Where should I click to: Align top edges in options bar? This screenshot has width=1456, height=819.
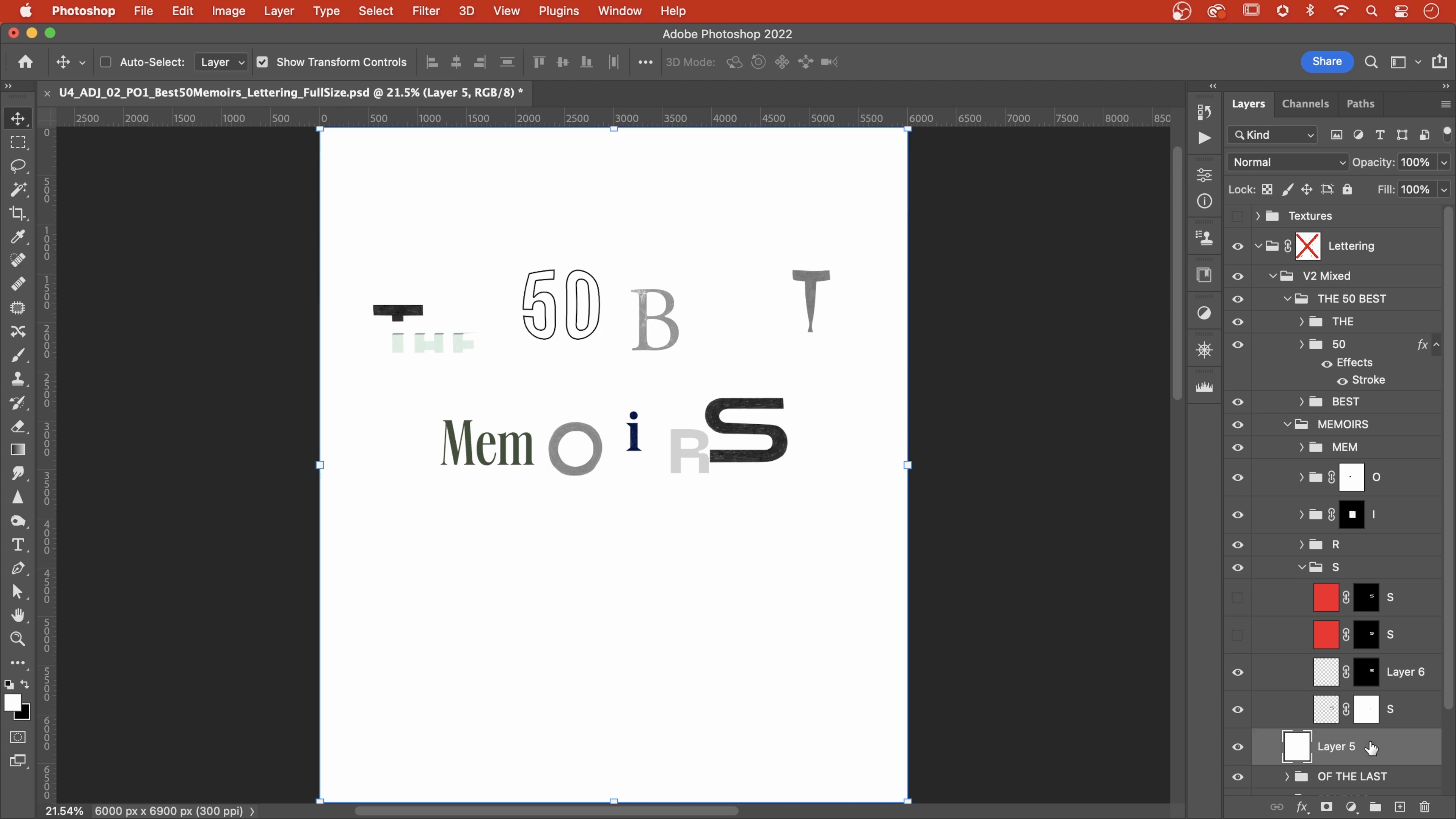pos(539,62)
